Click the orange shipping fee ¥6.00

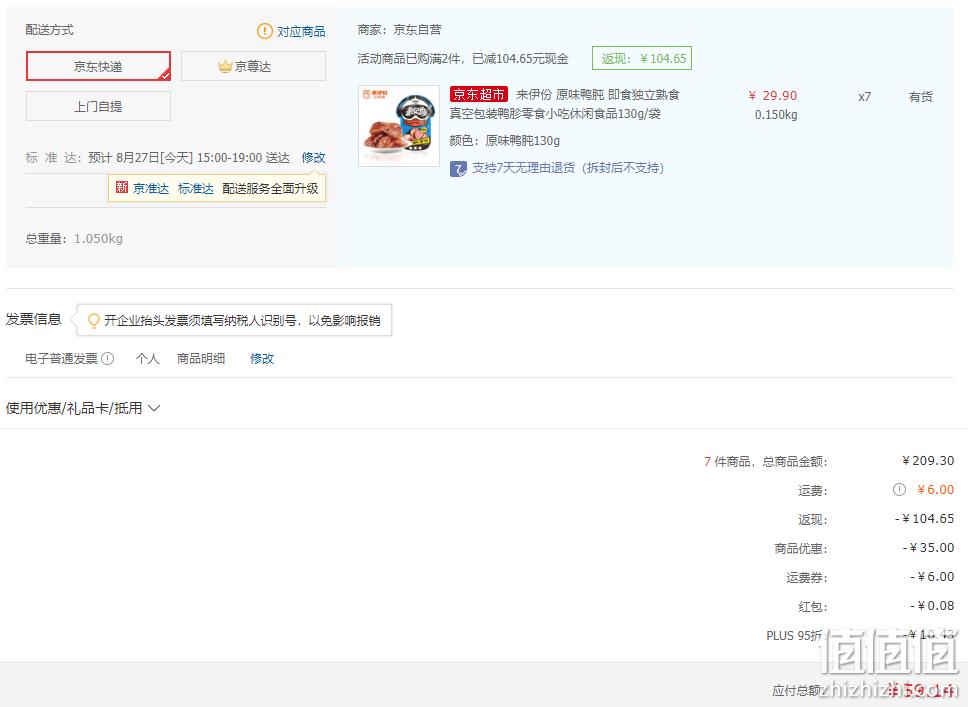click(935, 490)
